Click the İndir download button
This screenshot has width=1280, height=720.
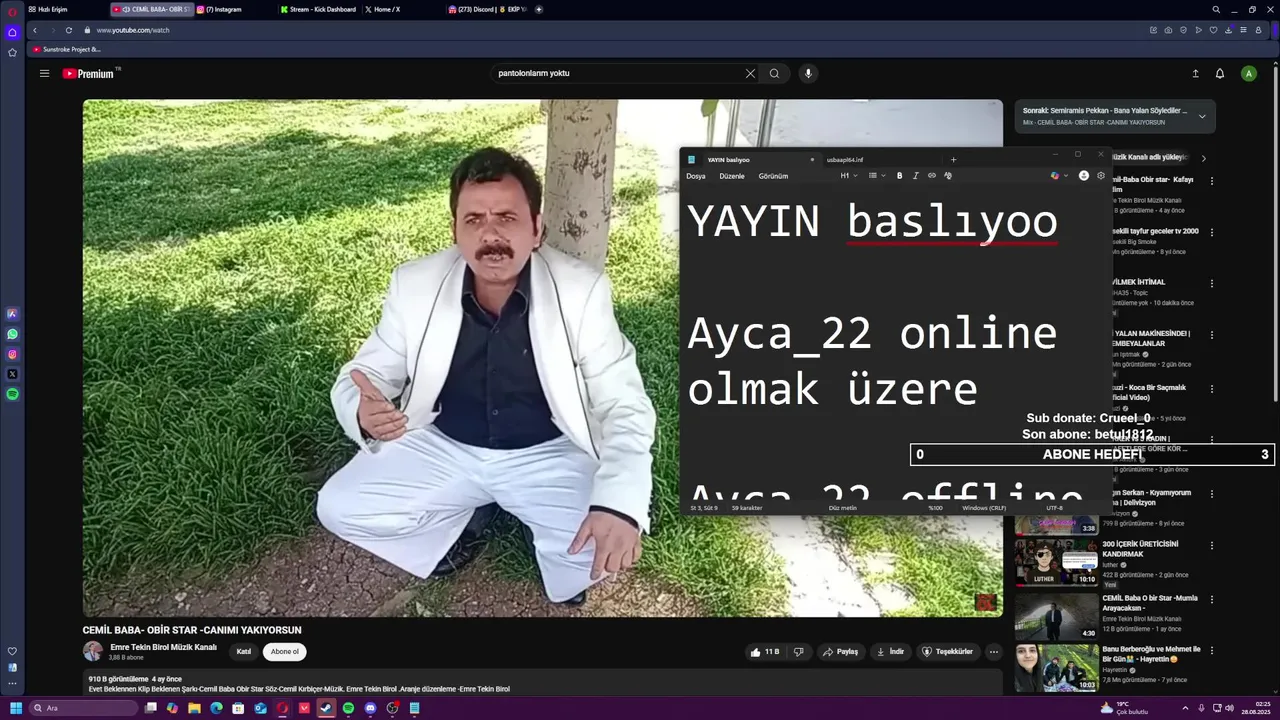pos(890,652)
